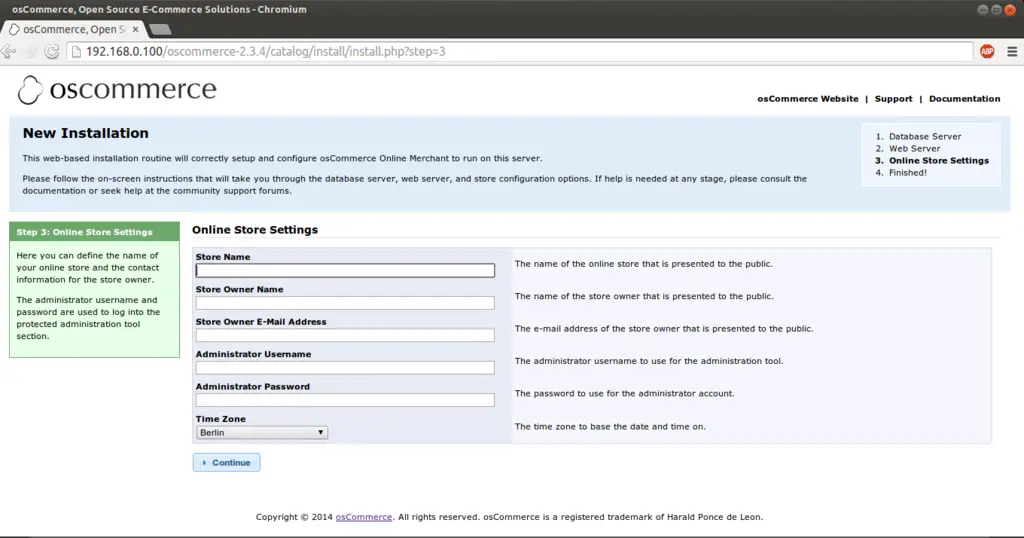Focus the Store Owner E-Mail Address field
Viewport: 1024px width, 538px height.
(345, 335)
